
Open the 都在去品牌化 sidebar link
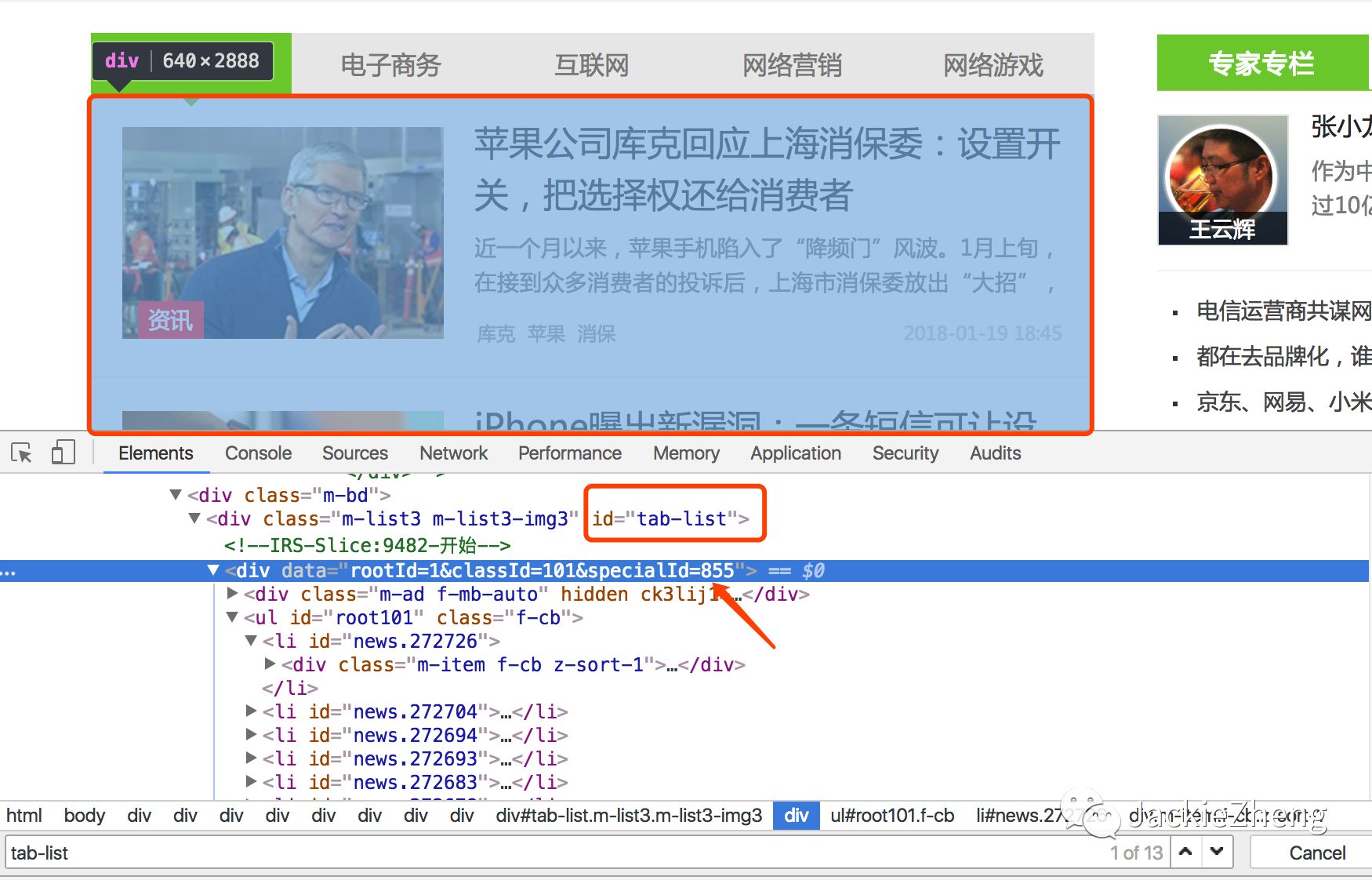coord(1283,356)
